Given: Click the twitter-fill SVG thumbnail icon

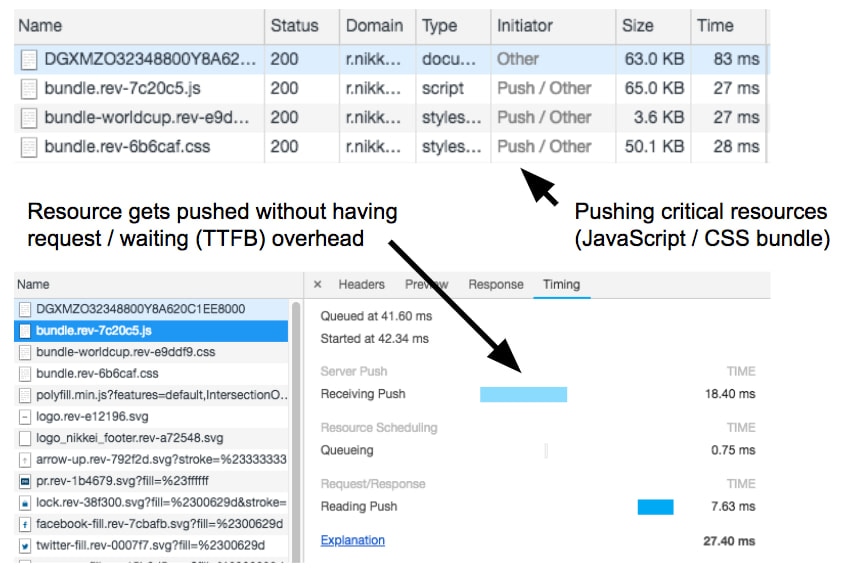Looking at the screenshot, I should pyautogui.click(x=24, y=546).
